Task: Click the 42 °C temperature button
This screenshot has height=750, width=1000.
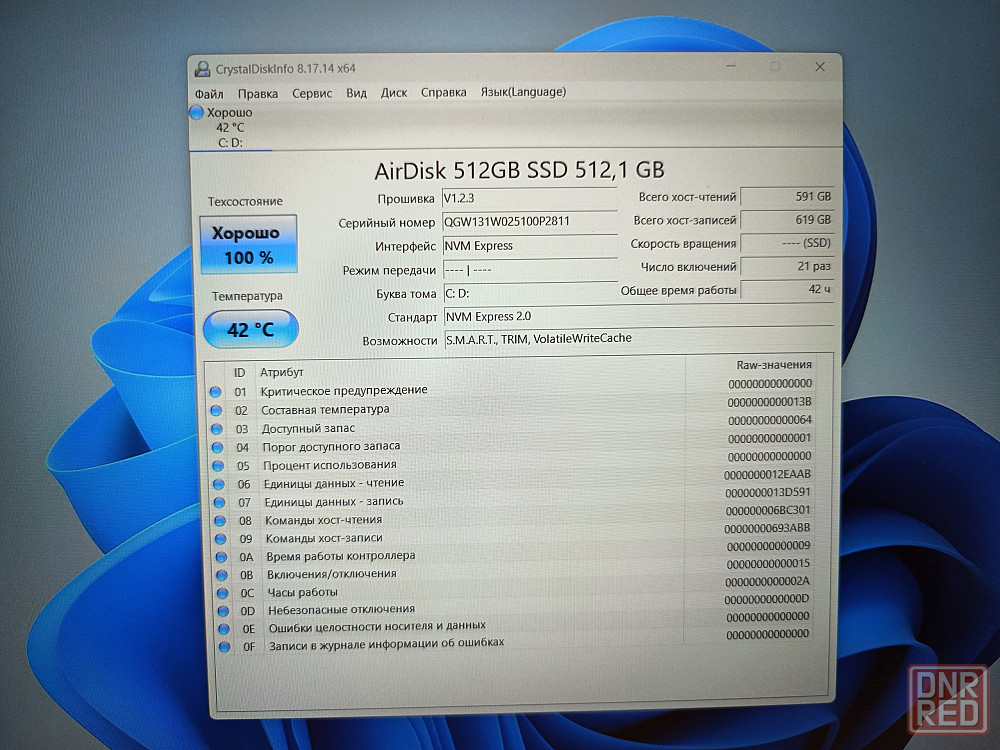Action: [250, 329]
